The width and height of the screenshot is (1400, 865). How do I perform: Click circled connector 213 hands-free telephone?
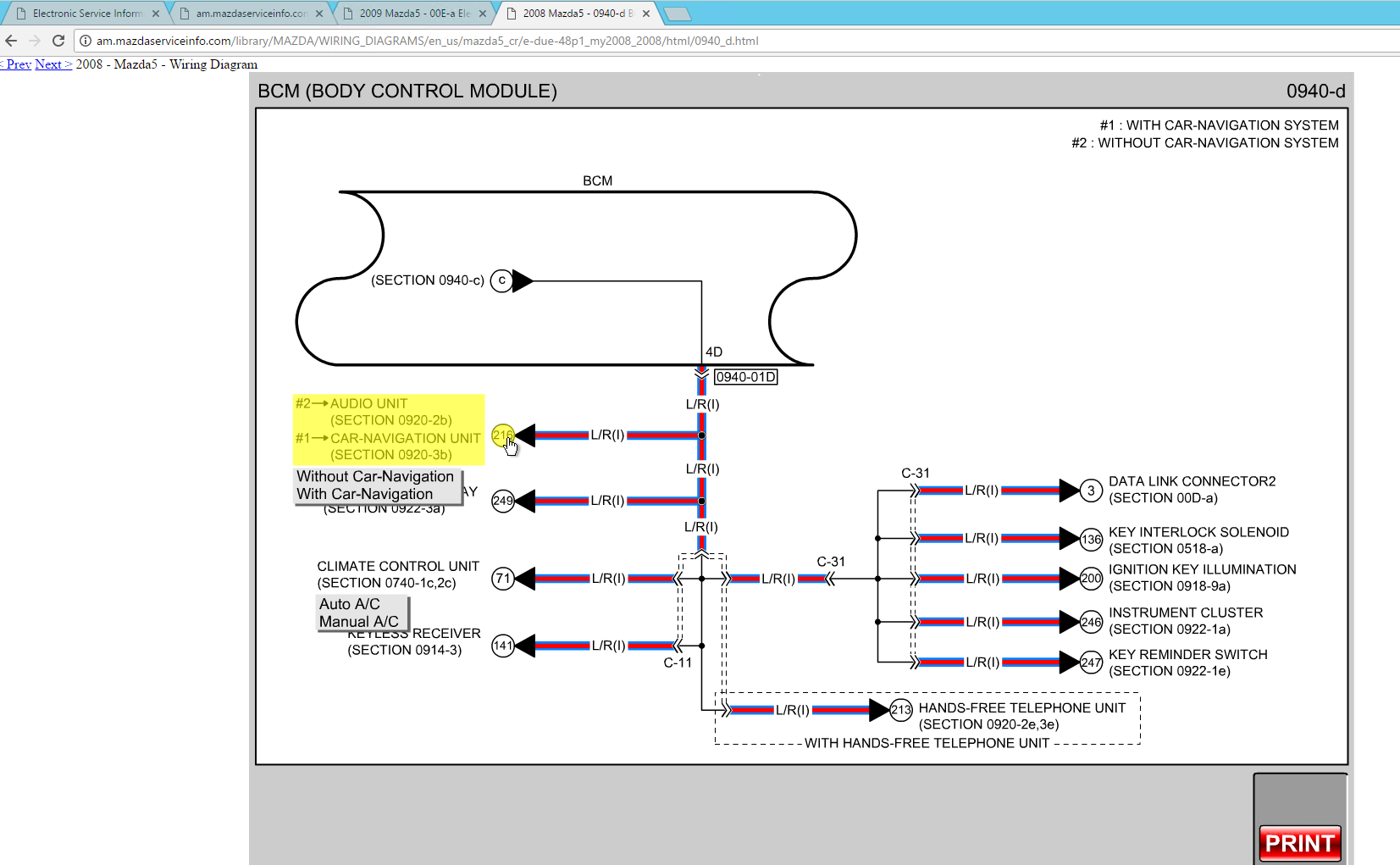coord(901,710)
